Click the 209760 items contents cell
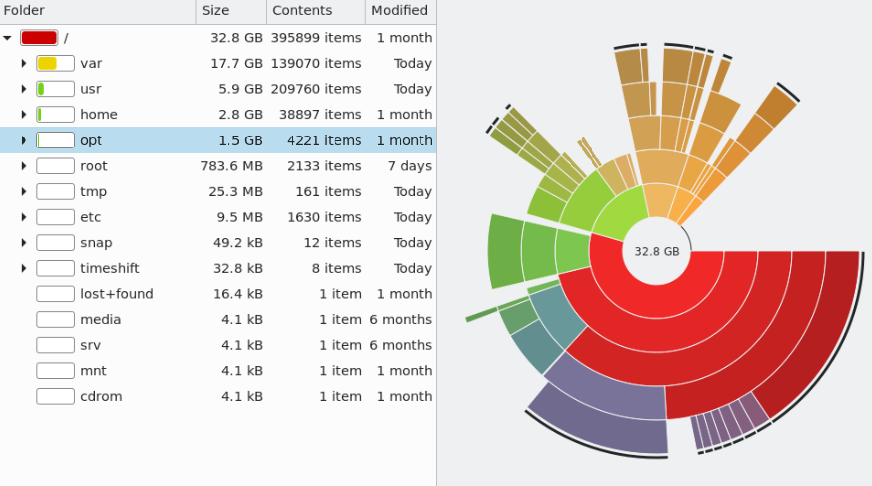The height and width of the screenshot is (486, 872). [x=316, y=89]
